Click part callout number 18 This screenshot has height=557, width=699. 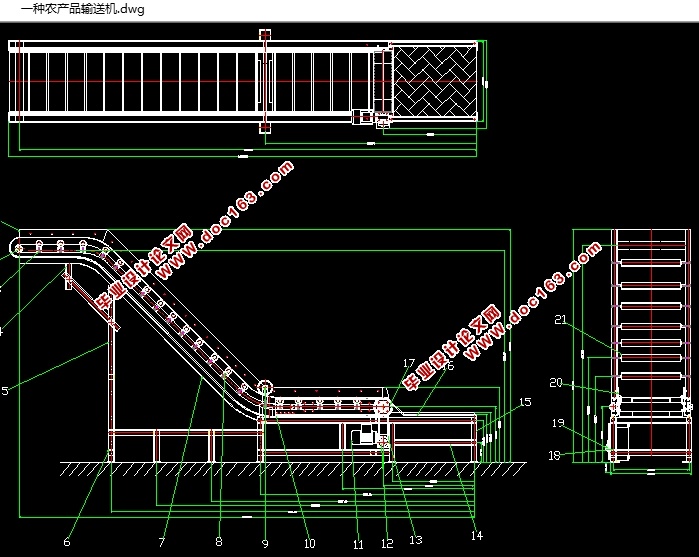click(555, 455)
